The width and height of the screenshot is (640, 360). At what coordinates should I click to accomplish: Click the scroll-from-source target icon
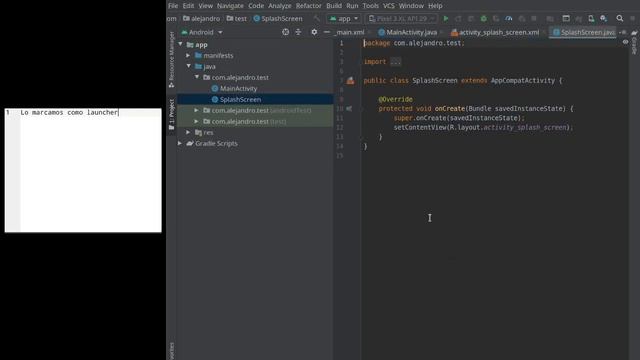click(285, 32)
